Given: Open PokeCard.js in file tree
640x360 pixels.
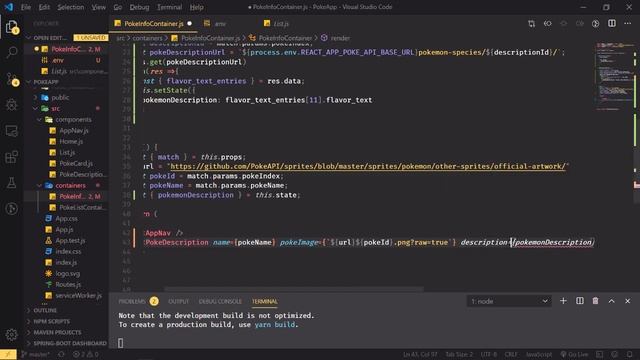Looking at the screenshot, I should (76, 163).
